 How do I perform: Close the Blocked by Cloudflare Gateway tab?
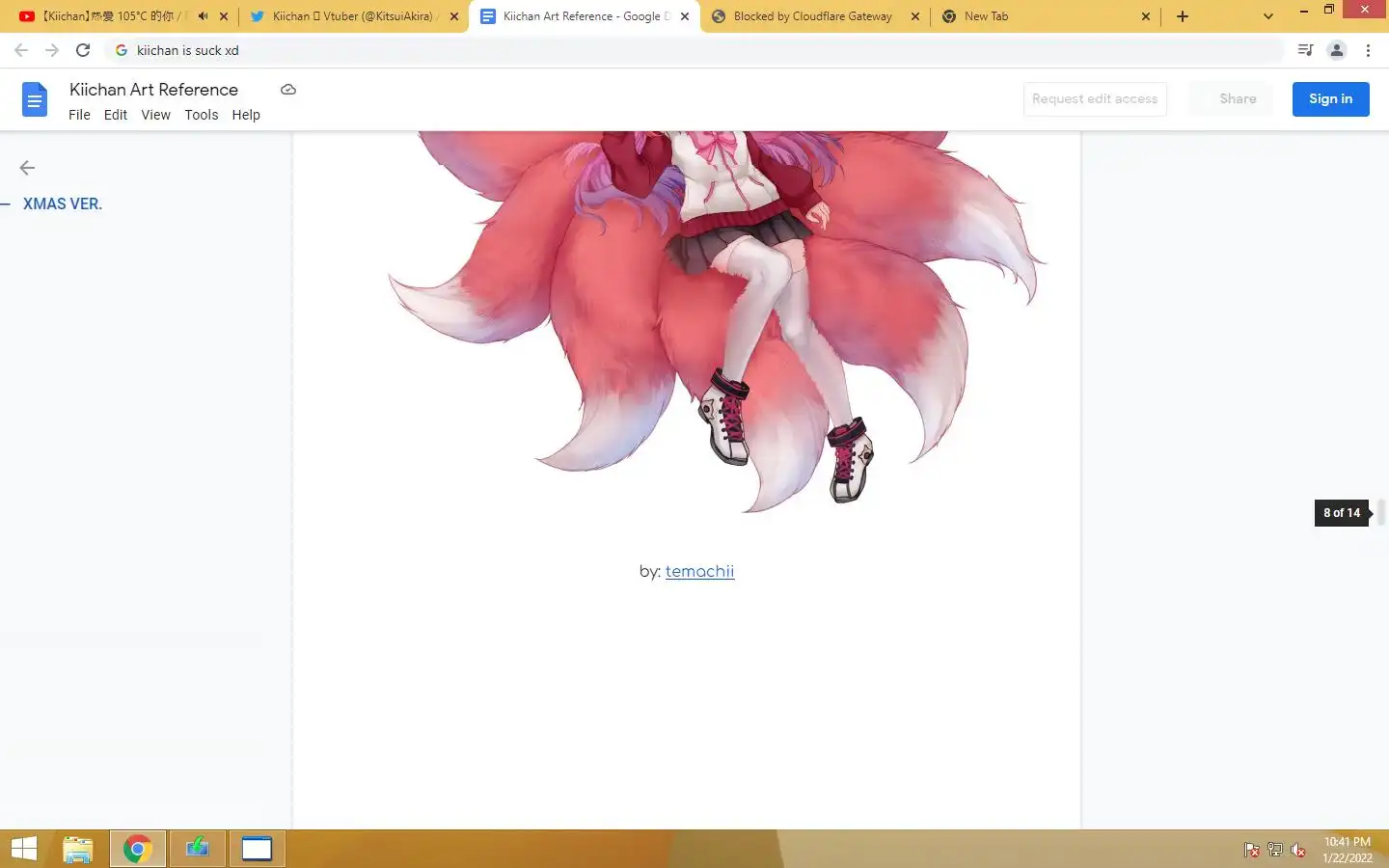click(915, 16)
